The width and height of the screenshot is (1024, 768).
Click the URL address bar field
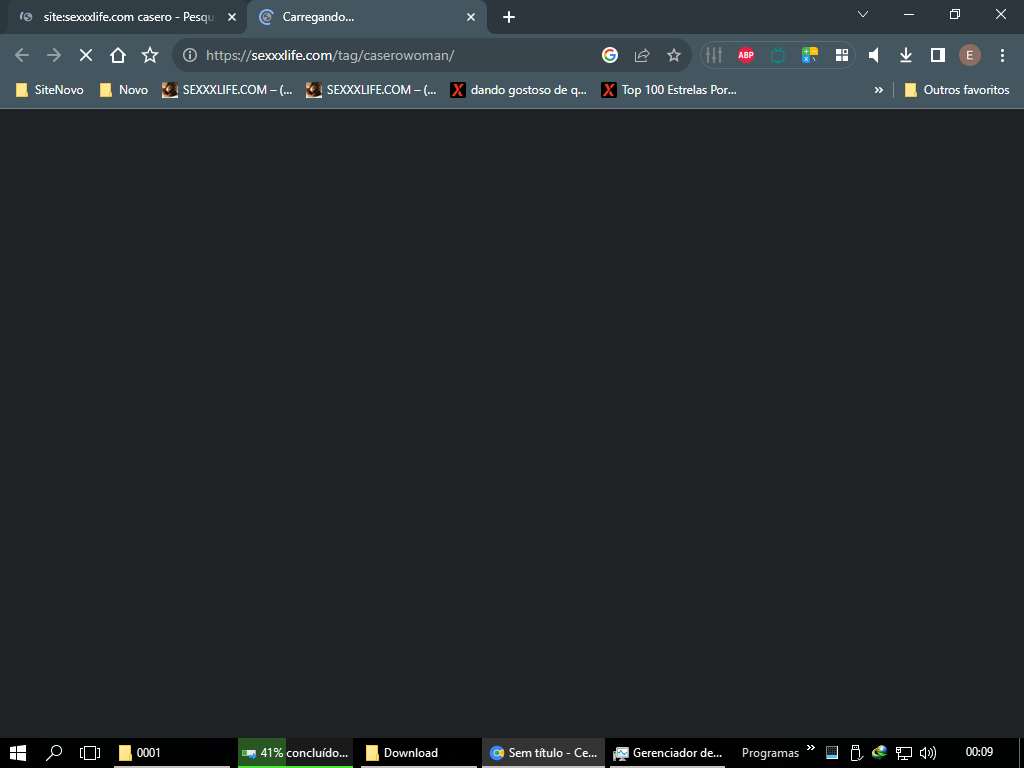click(400, 56)
